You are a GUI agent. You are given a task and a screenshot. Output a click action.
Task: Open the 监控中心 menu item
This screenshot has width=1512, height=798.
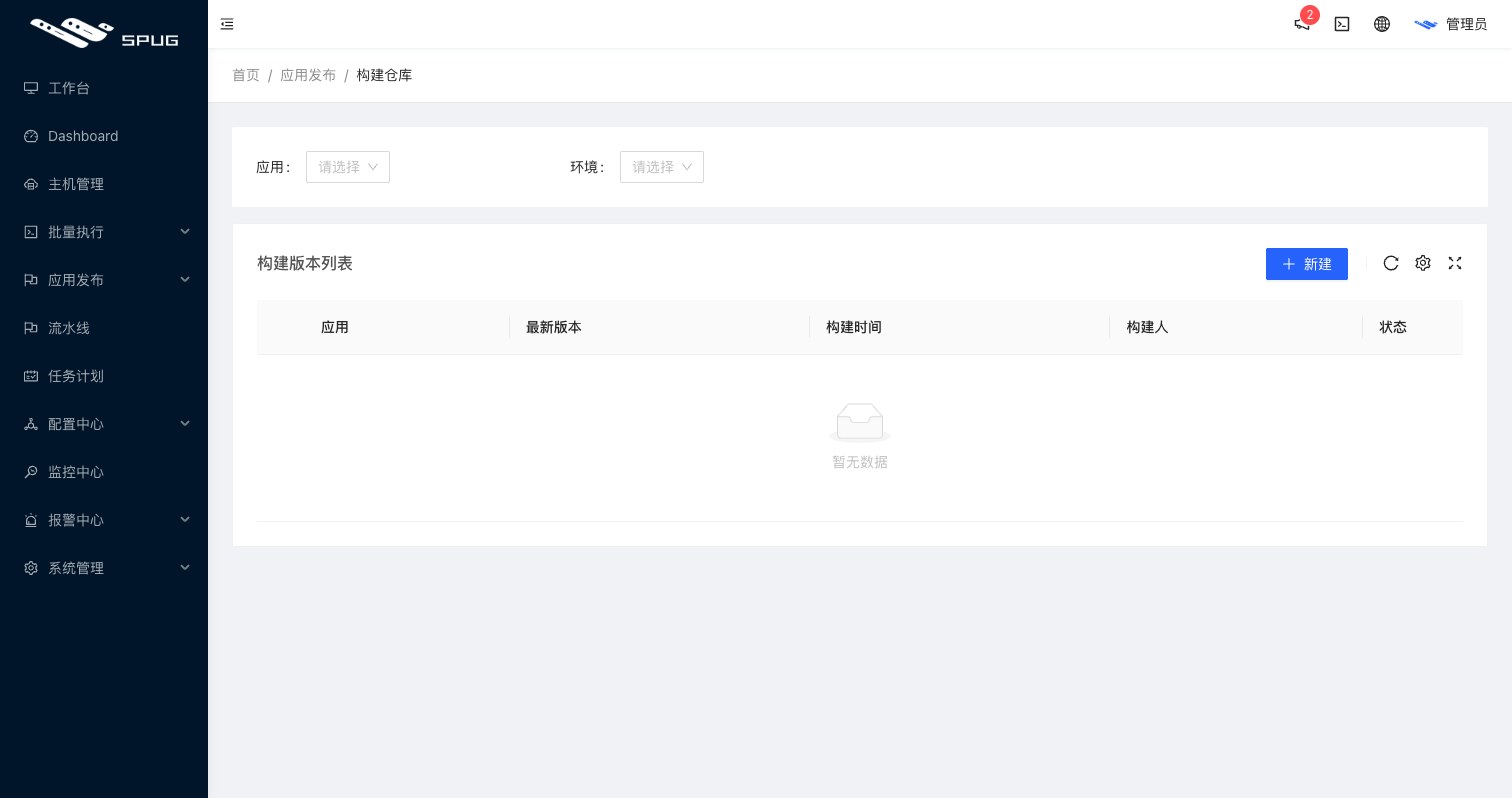(x=104, y=472)
